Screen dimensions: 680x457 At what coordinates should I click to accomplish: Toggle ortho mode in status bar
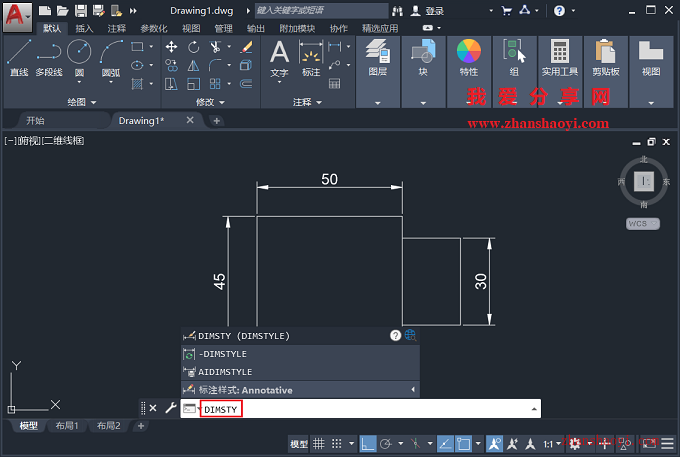pyautogui.click(x=368, y=444)
